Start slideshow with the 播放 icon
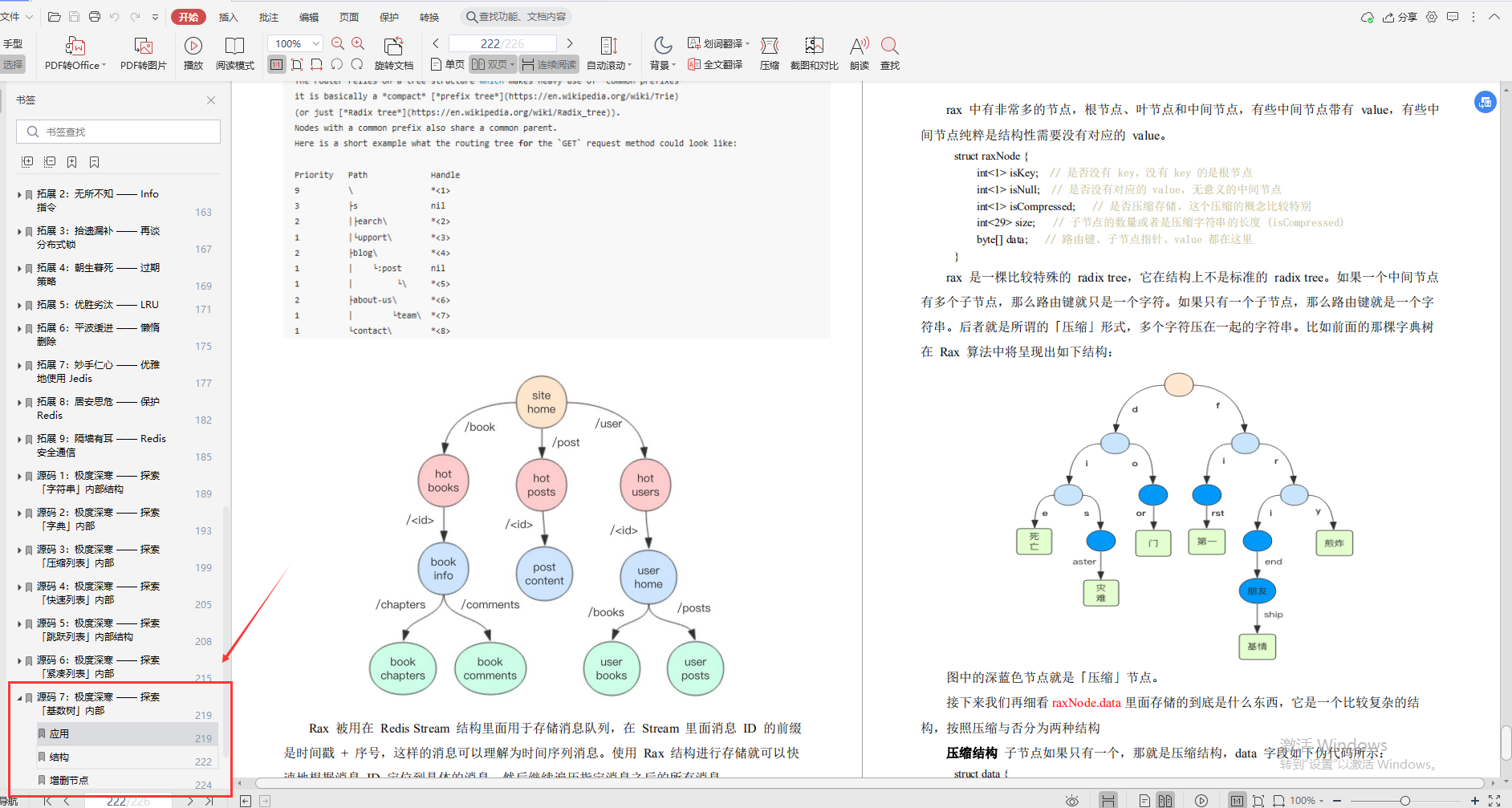The image size is (1512, 808). [193, 46]
